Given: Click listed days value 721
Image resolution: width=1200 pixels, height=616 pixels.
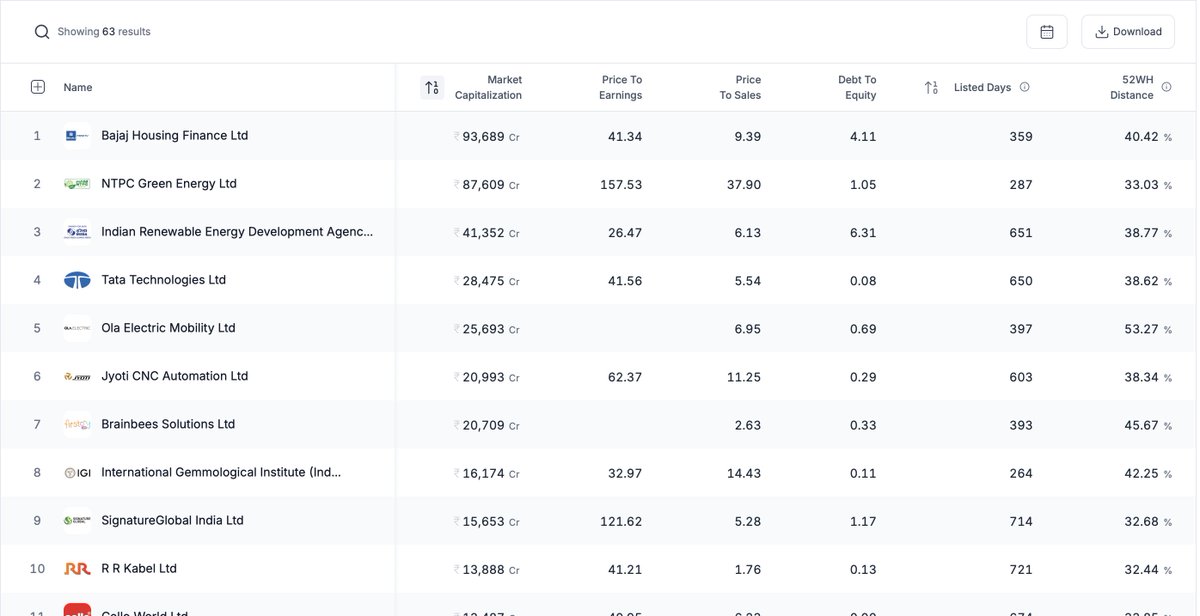Looking at the screenshot, I should [x=1021, y=568].
